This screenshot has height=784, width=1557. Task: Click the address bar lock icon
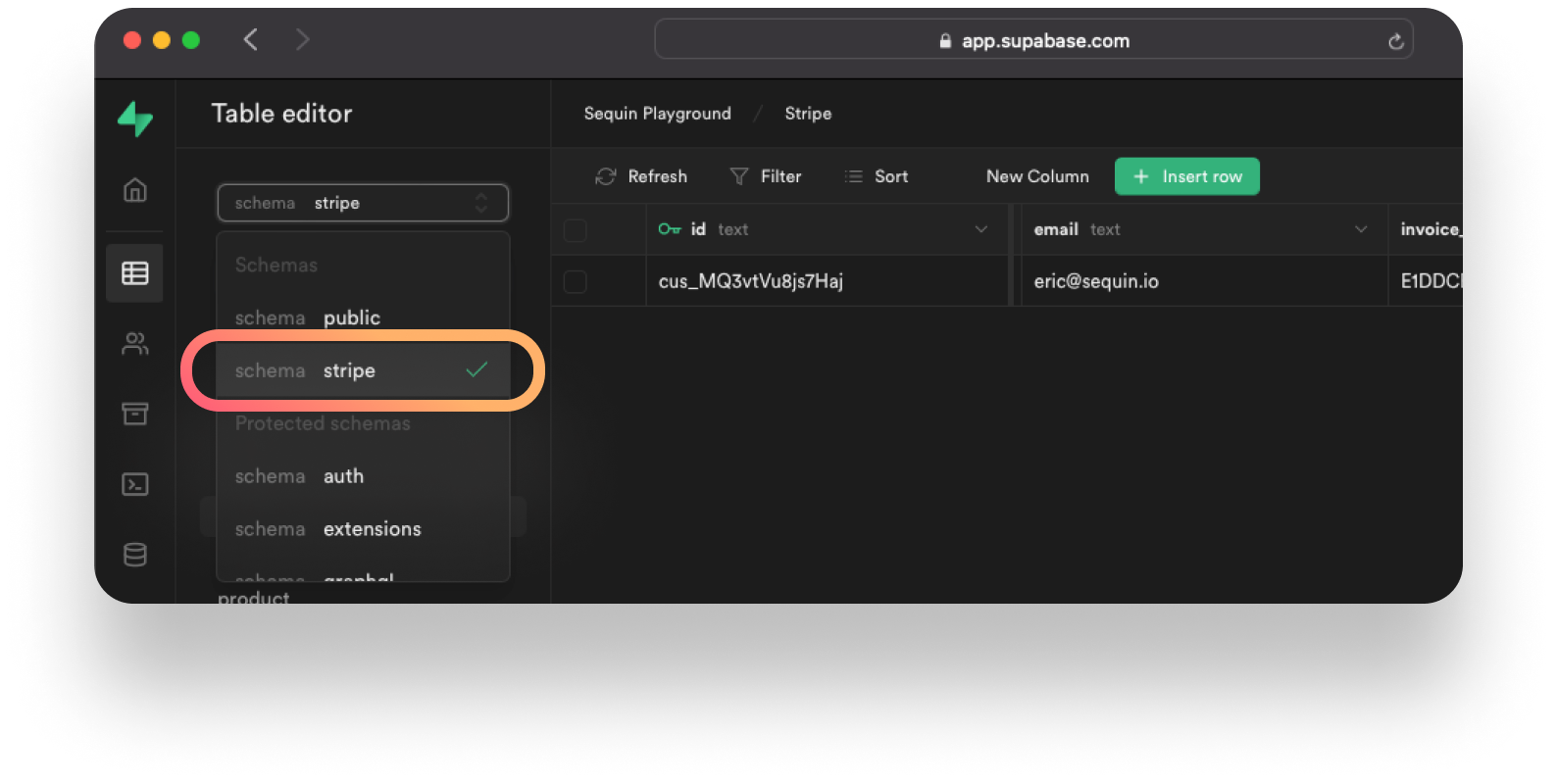[945, 41]
